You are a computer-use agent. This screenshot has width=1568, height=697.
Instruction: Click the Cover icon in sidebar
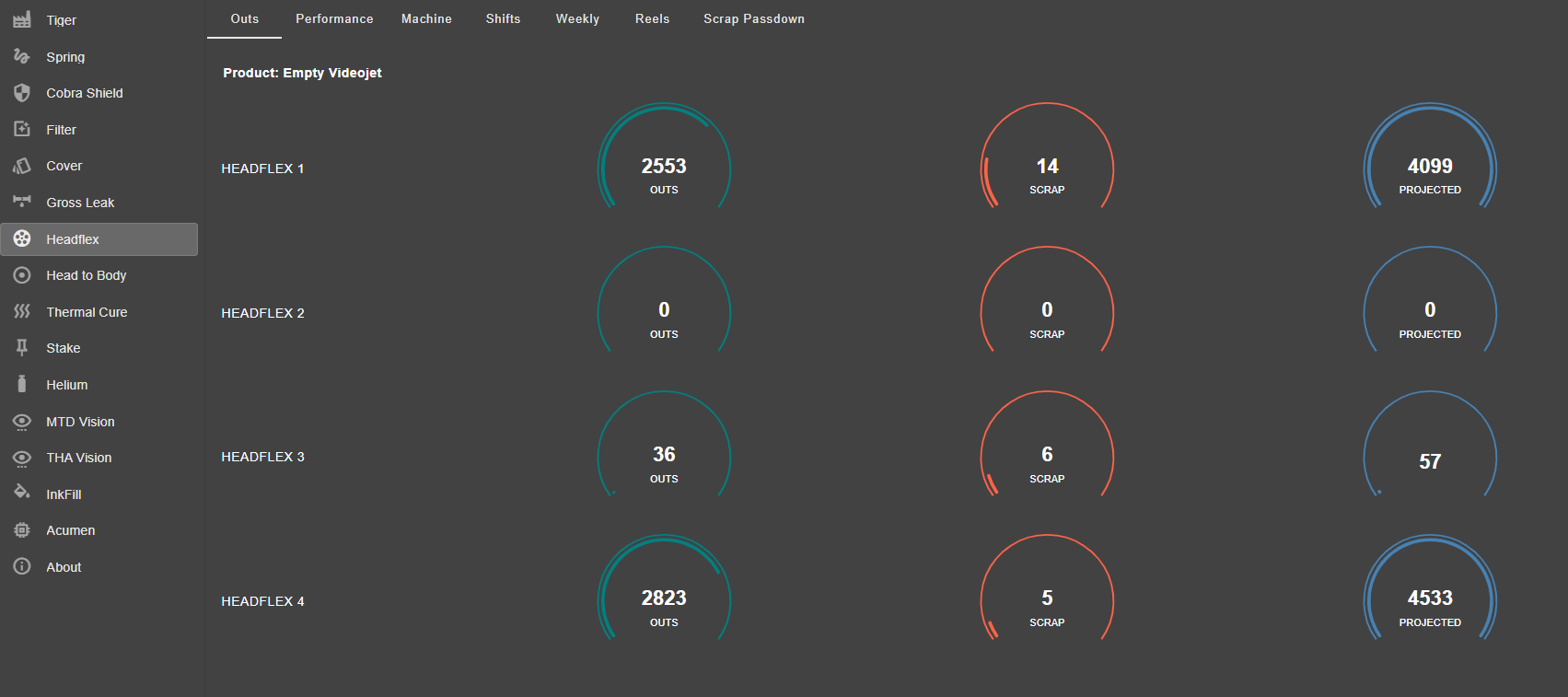coord(22,166)
